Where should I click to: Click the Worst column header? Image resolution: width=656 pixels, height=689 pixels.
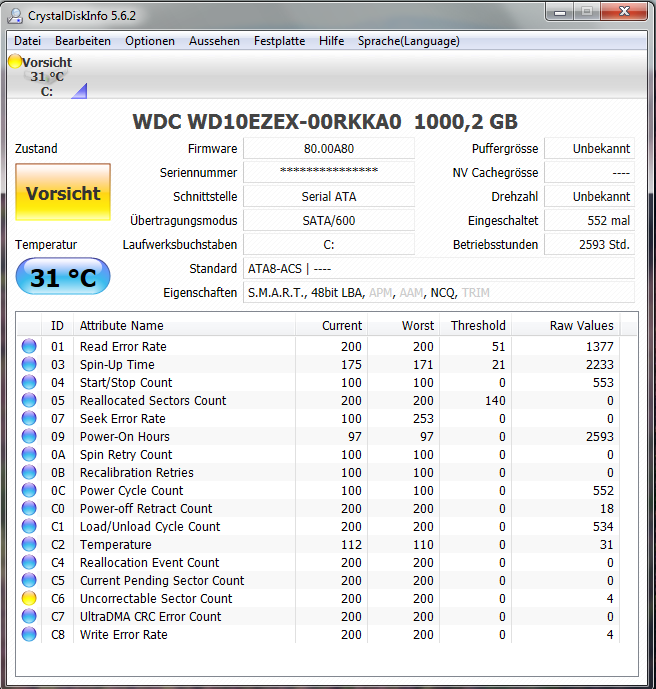(x=403, y=326)
